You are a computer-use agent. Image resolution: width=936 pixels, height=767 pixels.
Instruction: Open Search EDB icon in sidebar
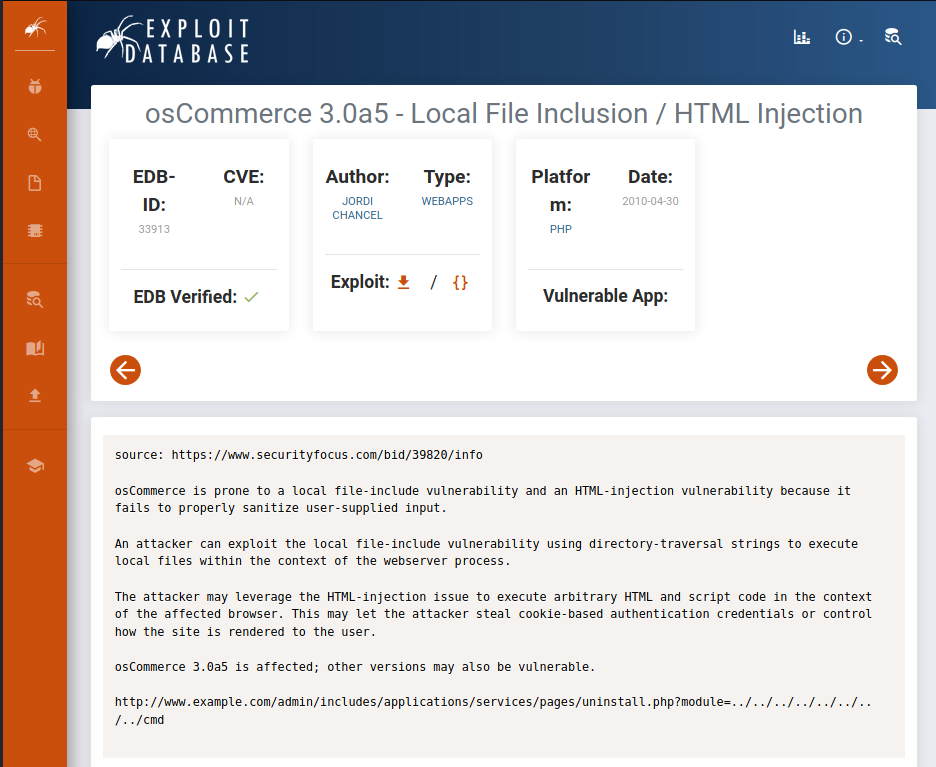35,298
